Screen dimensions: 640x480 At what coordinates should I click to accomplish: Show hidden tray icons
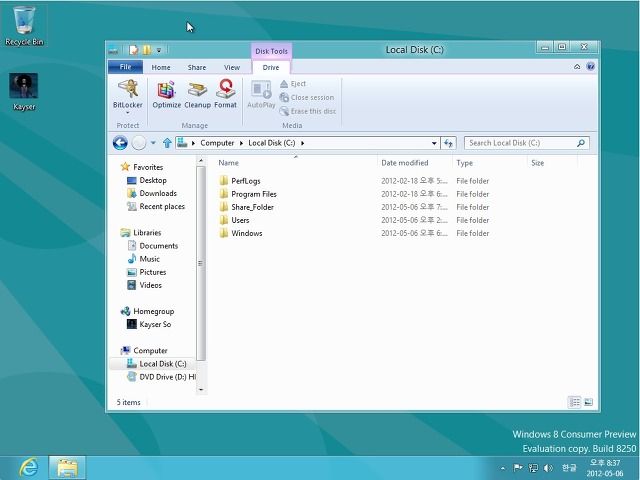point(502,468)
